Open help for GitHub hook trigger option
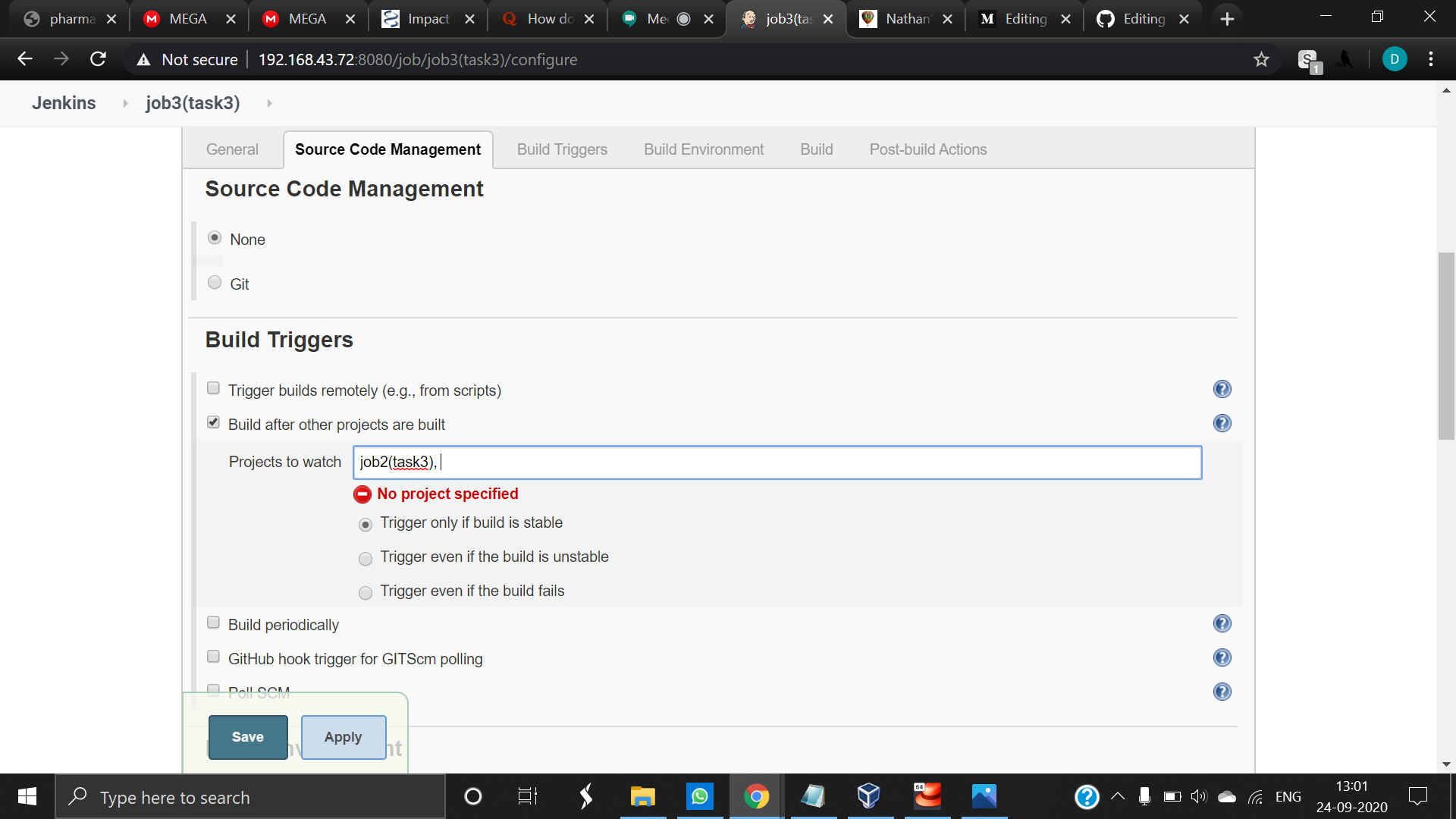The height and width of the screenshot is (819, 1456). (1222, 658)
